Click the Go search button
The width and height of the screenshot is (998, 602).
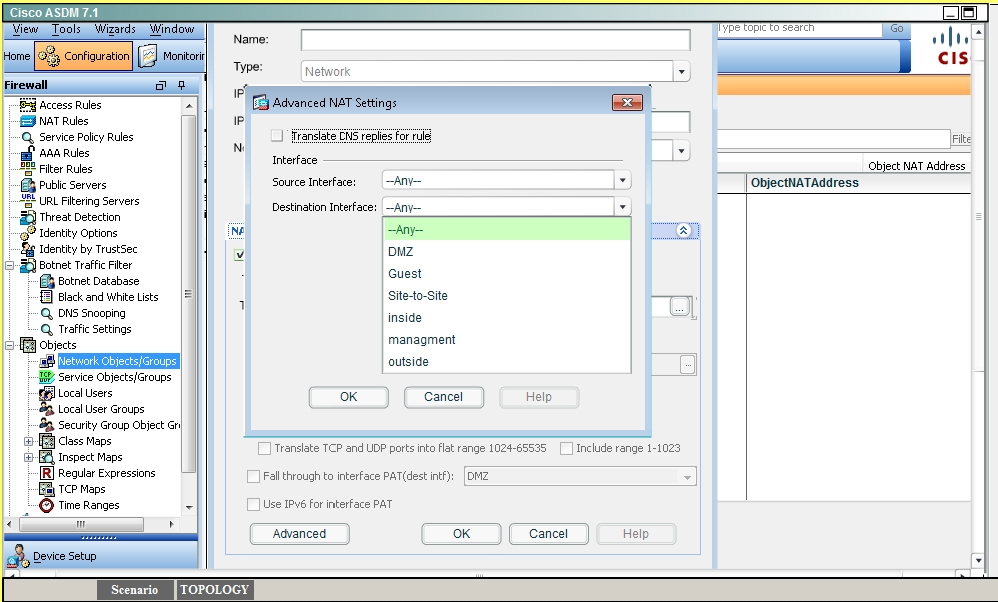897,29
